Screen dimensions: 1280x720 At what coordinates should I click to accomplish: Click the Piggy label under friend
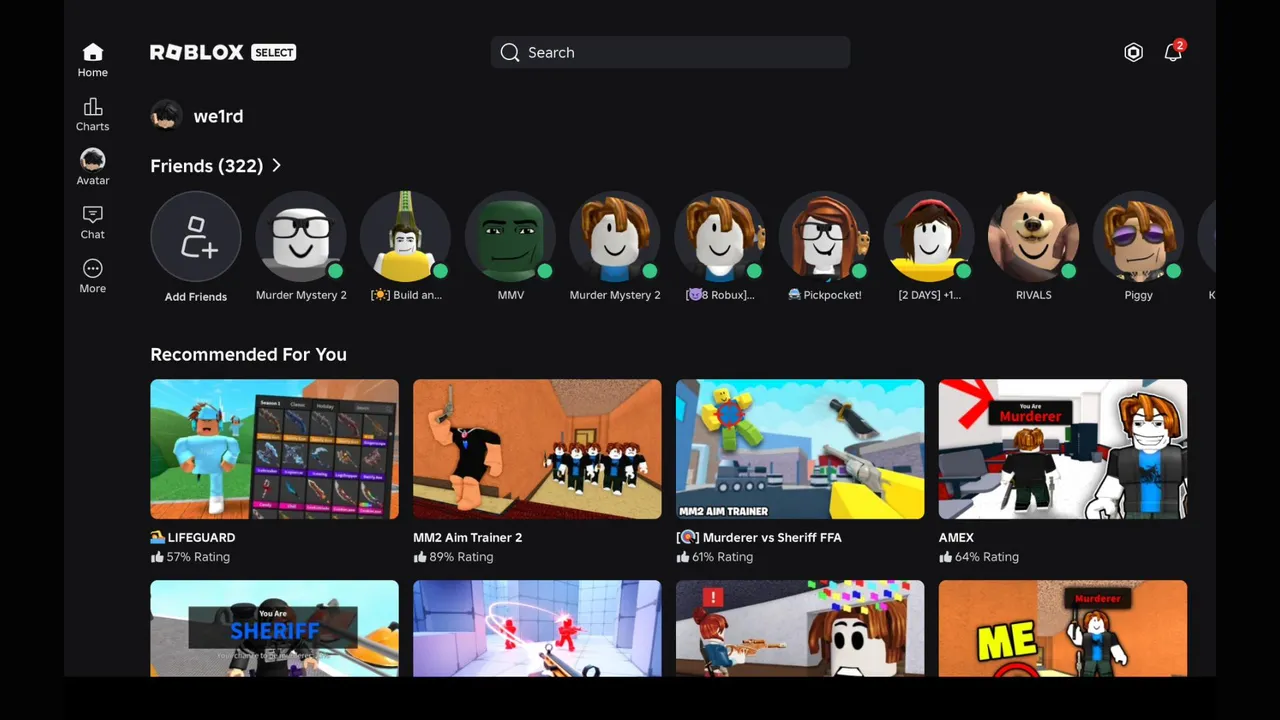coord(1138,295)
